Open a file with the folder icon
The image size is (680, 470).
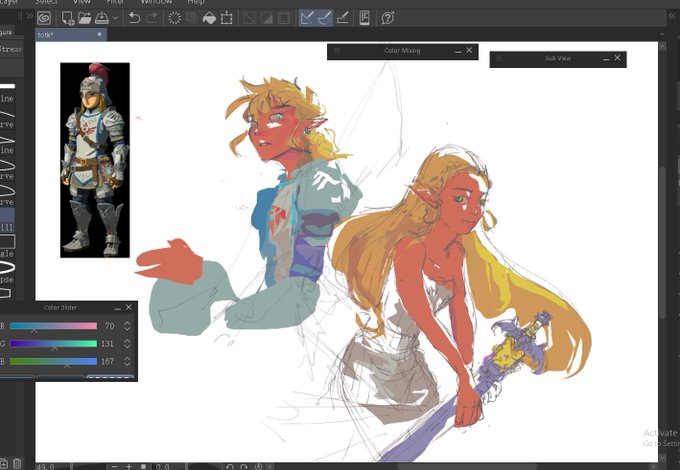coord(85,18)
